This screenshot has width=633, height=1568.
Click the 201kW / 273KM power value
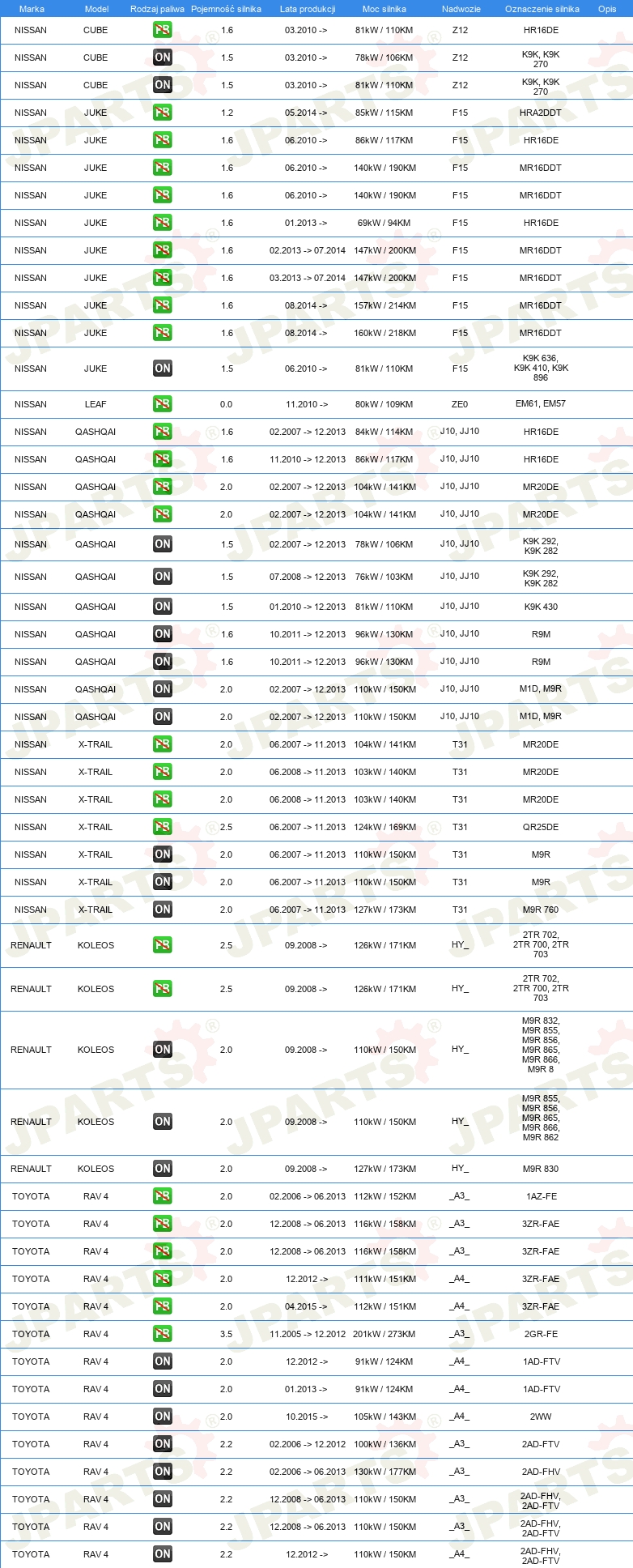384,1334
